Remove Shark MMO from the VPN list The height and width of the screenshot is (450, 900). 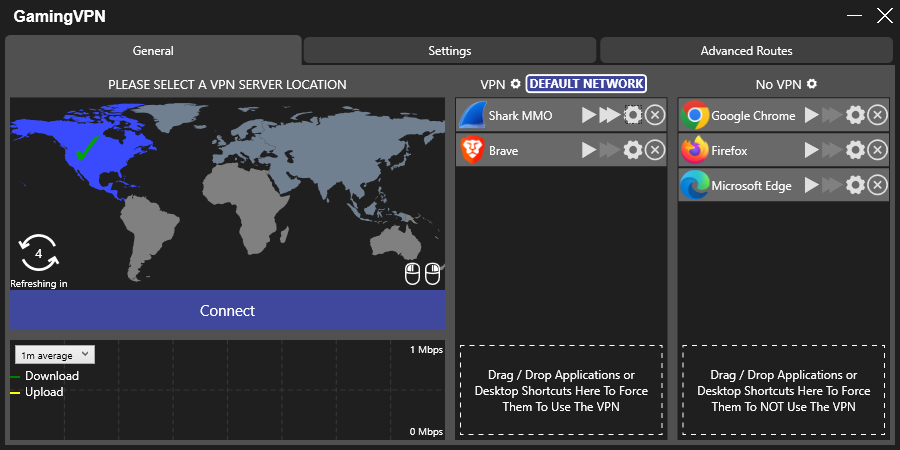coord(654,116)
